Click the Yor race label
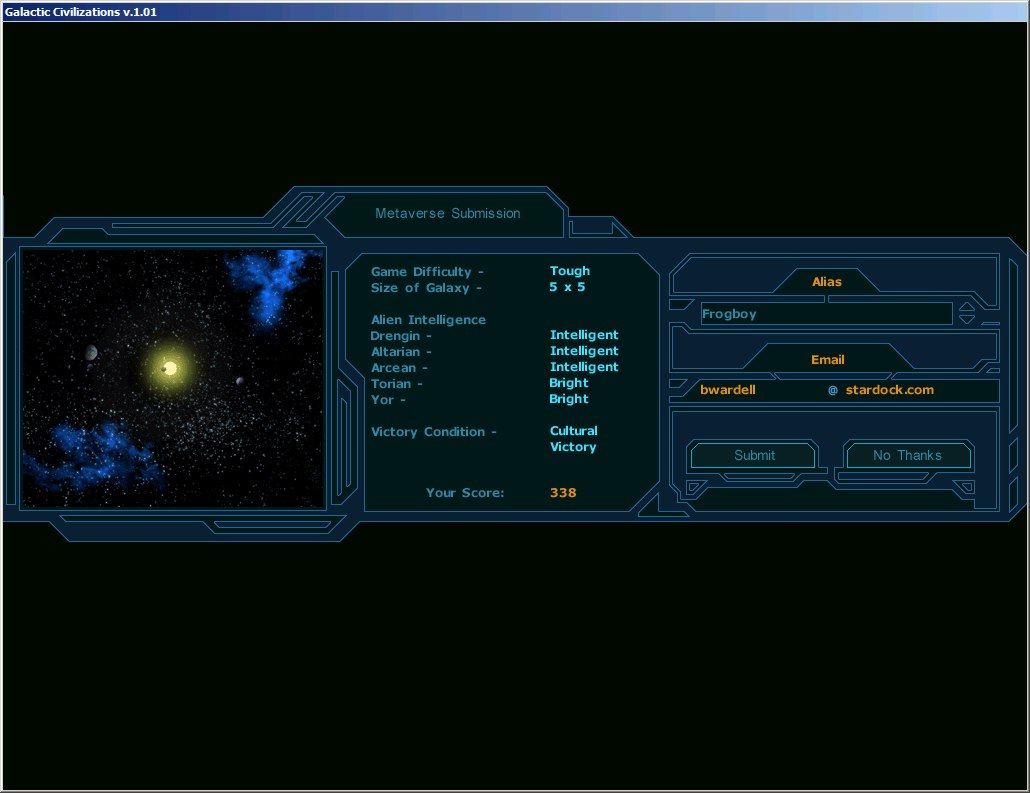The width and height of the screenshot is (1030, 793). pos(388,399)
